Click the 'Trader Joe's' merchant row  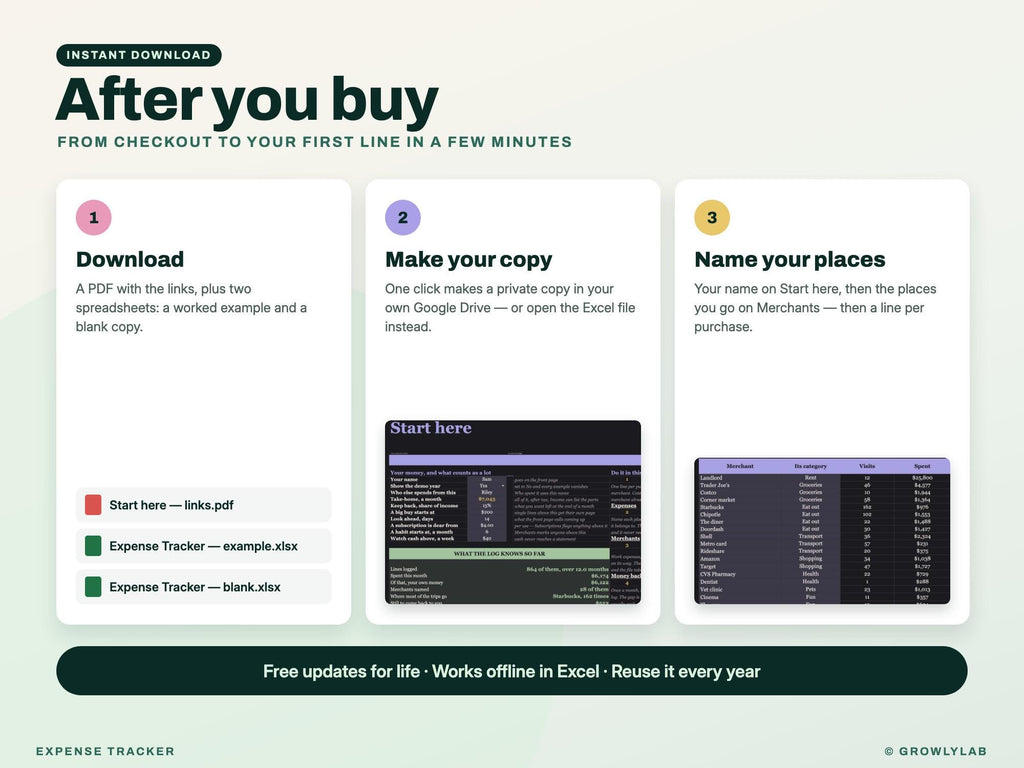tap(822, 485)
